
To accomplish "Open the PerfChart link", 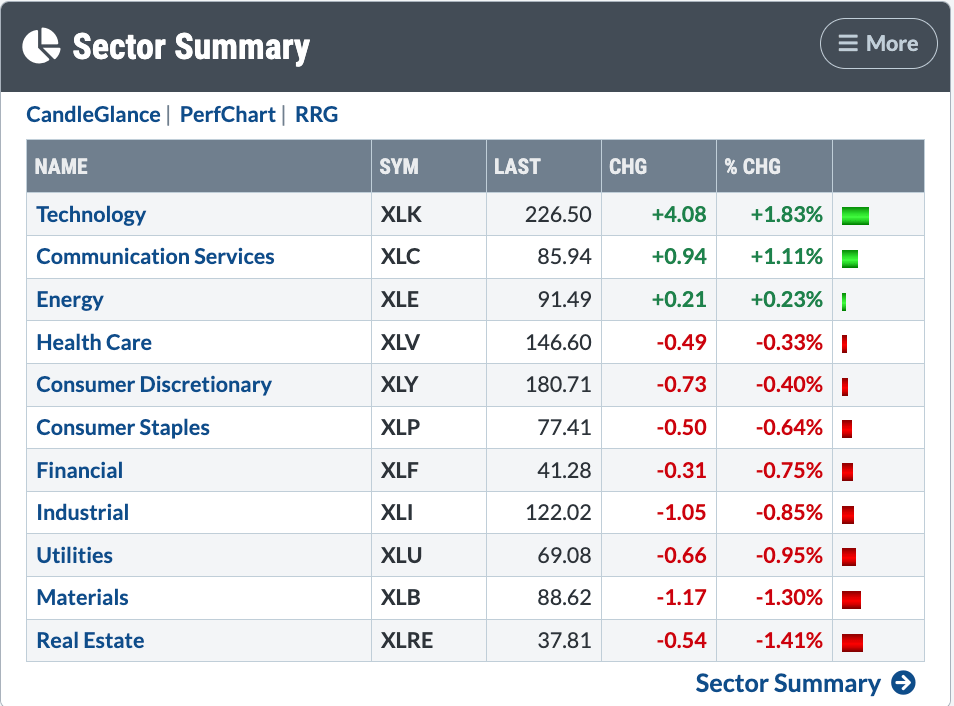I will tap(227, 114).
